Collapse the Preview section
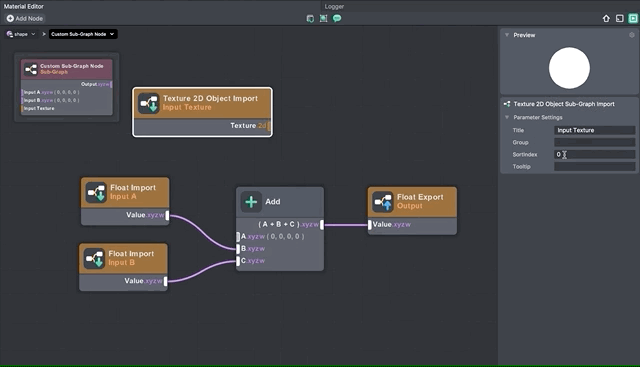Viewport: 640px width, 367px height. (x=507, y=35)
